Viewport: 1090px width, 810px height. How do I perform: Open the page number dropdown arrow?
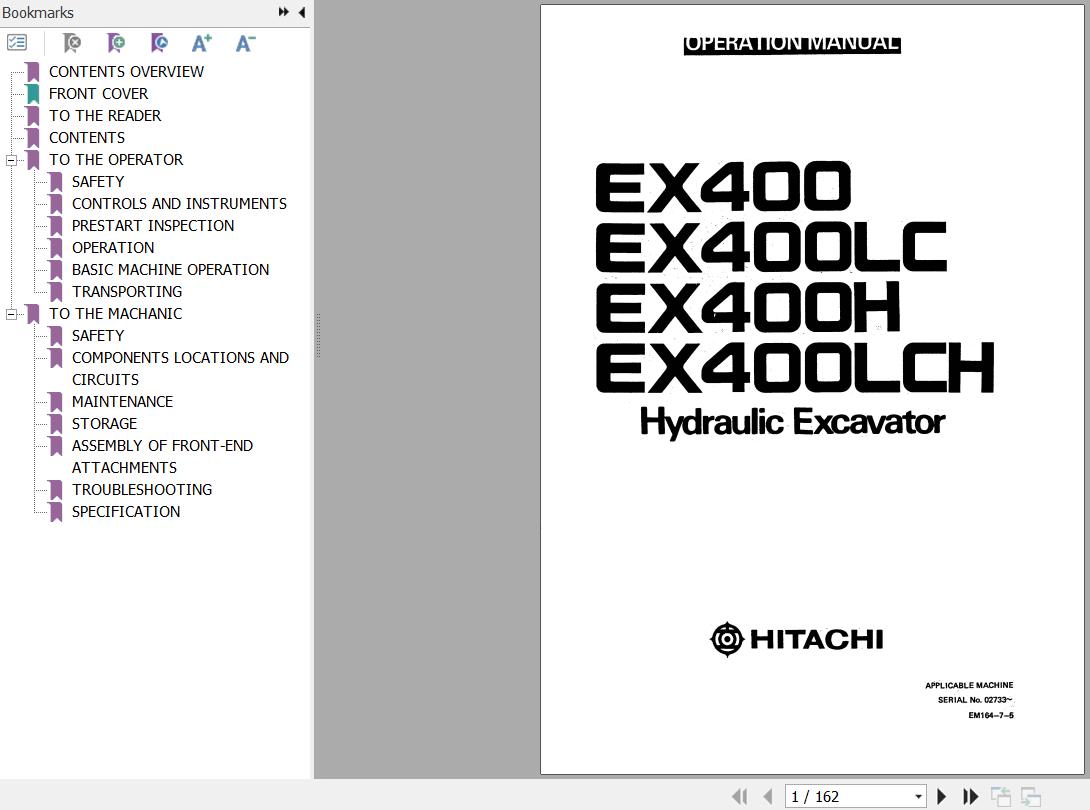(x=918, y=797)
